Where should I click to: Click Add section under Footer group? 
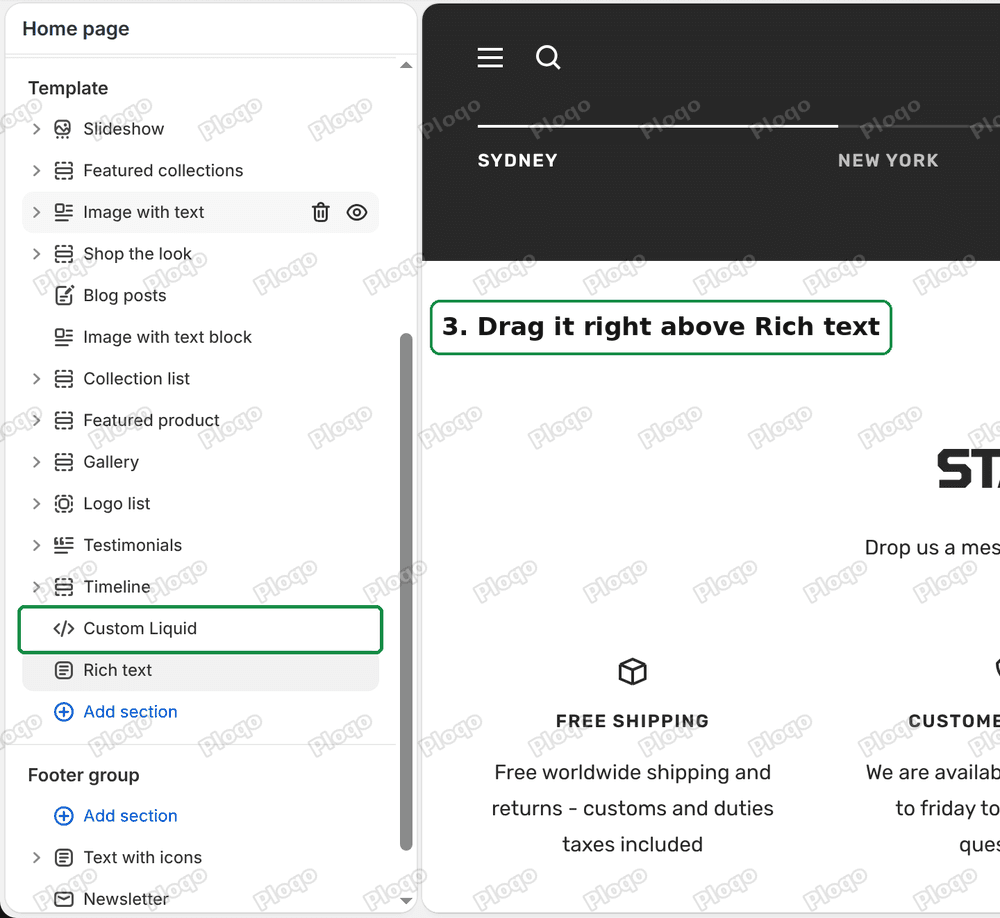pos(130,816)
